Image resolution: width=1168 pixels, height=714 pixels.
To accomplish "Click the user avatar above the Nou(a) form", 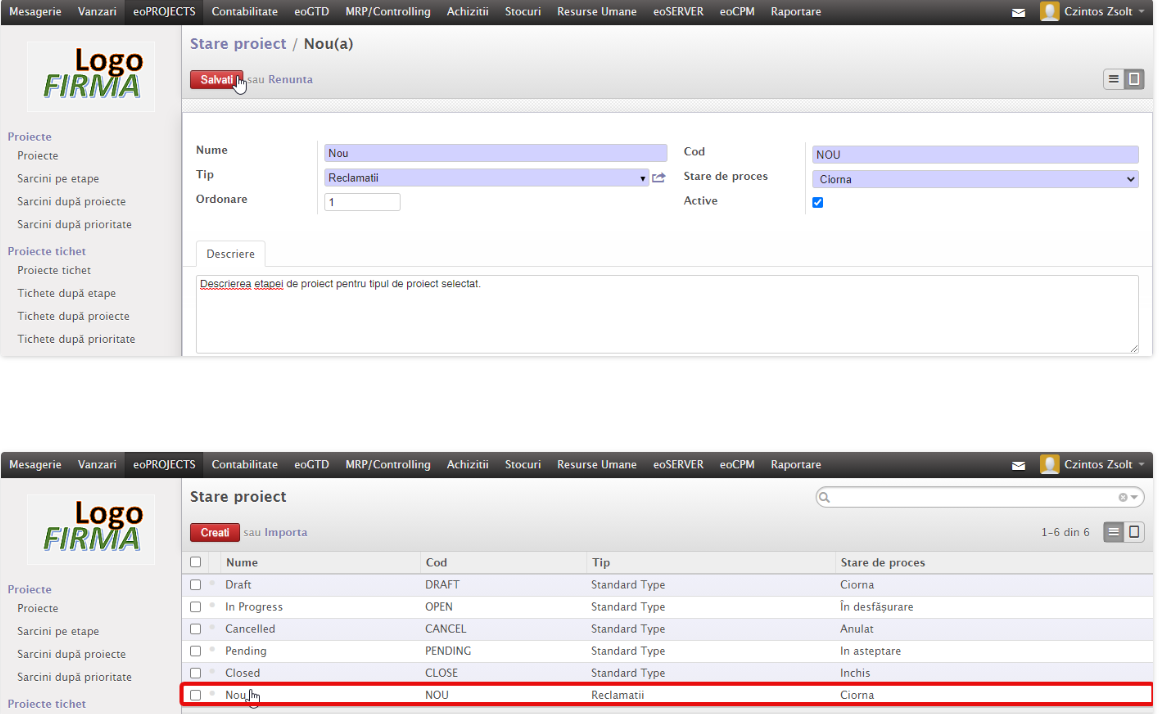I will pyautogui.click(x=1049, y=12).
